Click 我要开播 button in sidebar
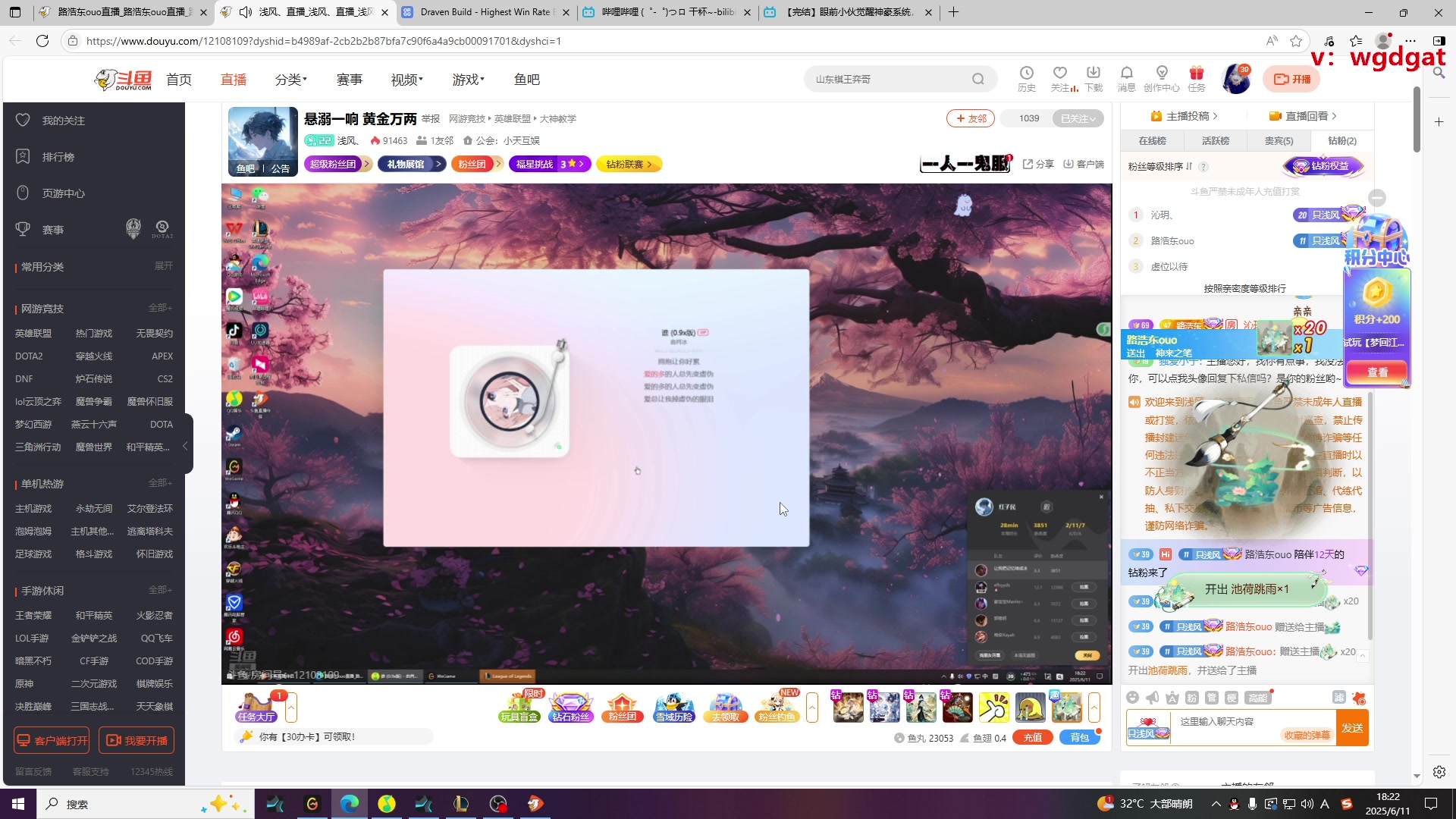 (136, 740)
